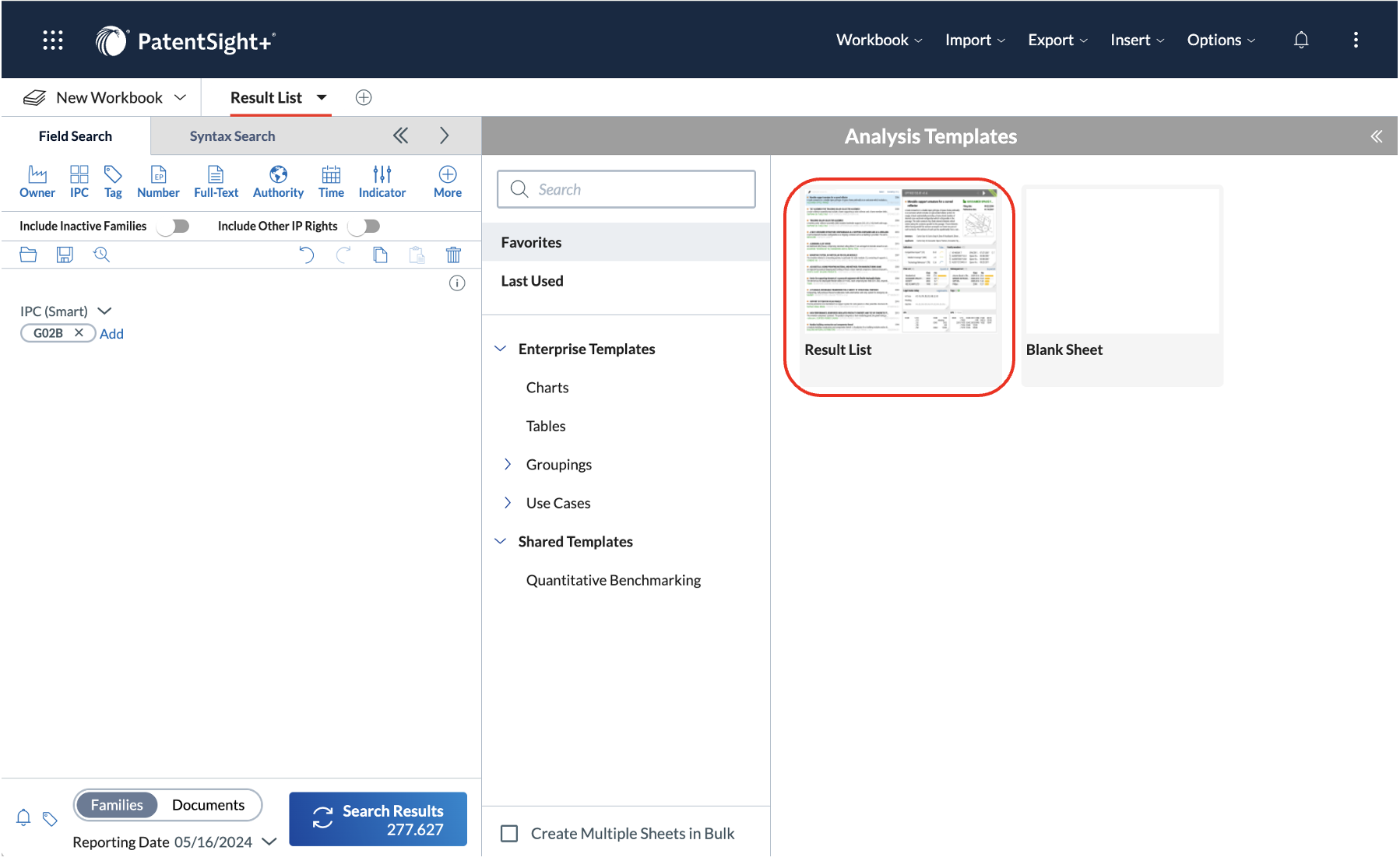Collapse the Shared Templates section
Image resolution: width=1400 pixels, height=861 pixels.
[x=501, y=542]
